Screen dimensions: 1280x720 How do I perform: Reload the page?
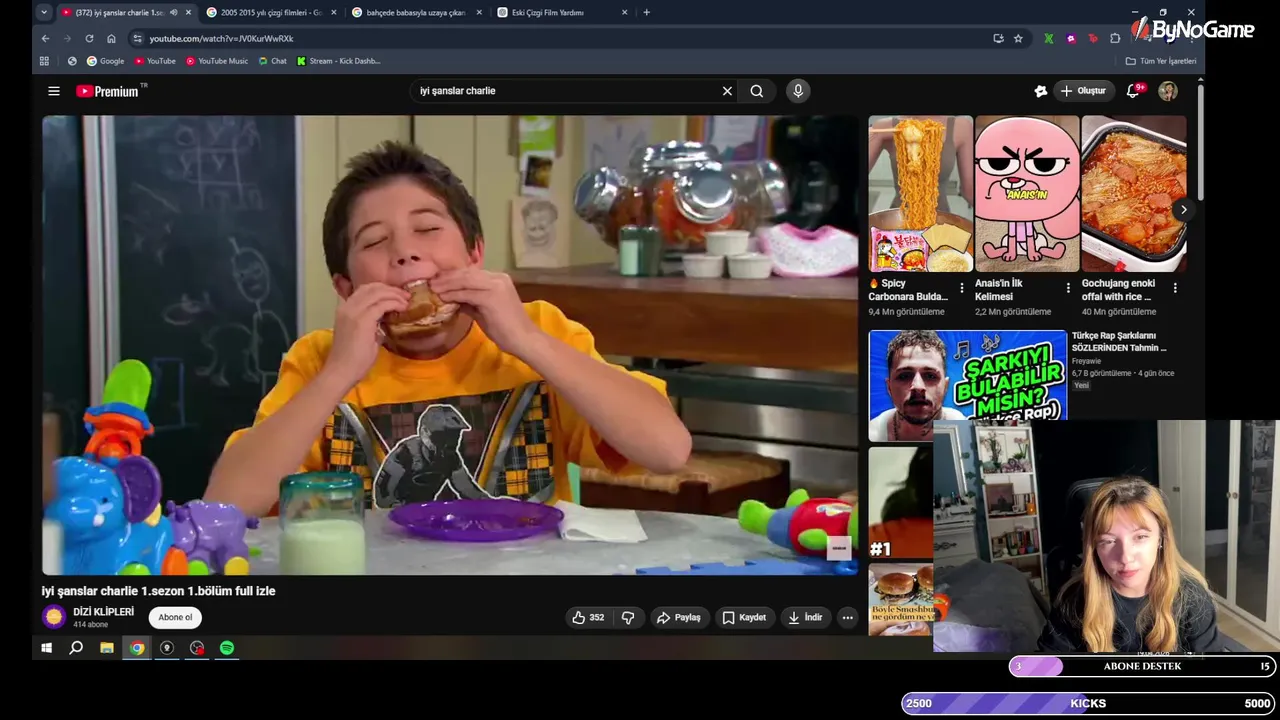(89, 38)
